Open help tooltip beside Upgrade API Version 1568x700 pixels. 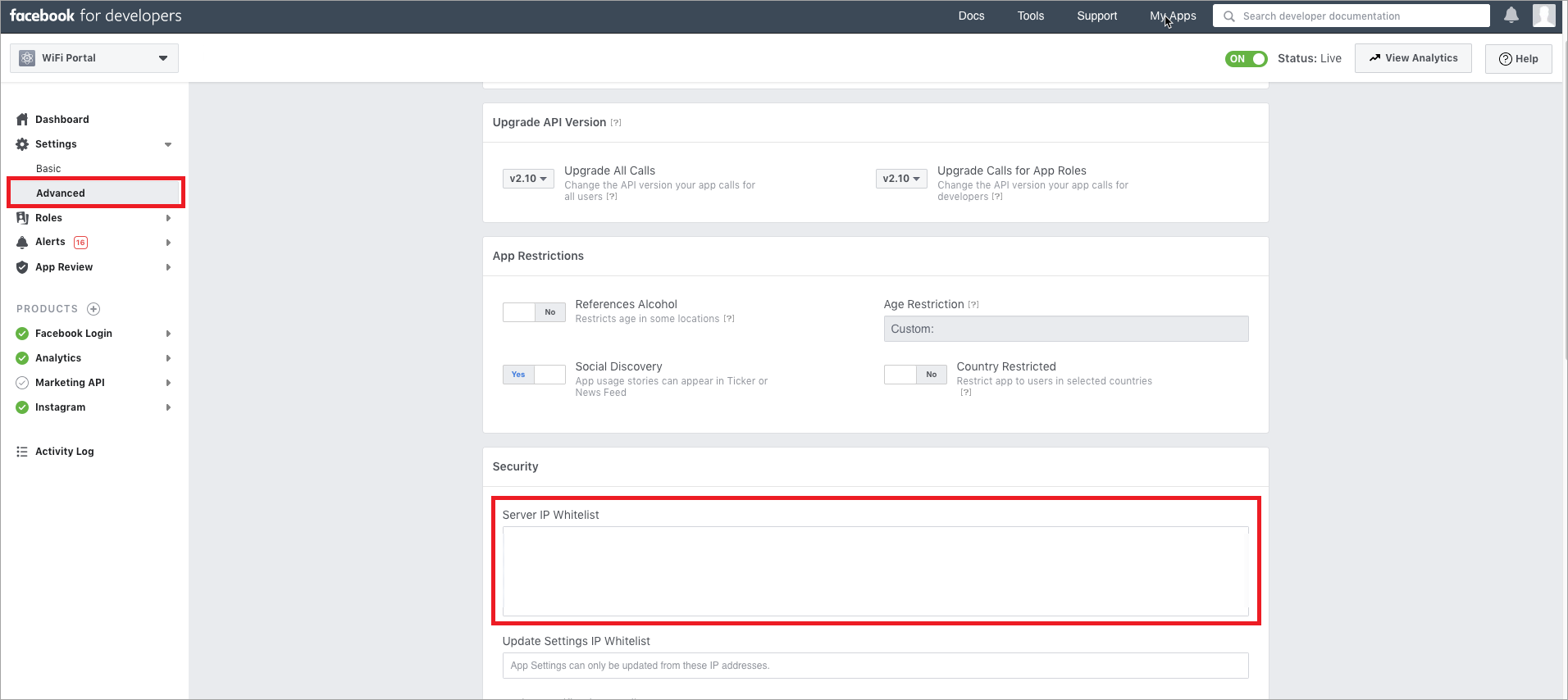click(x=616, y=123)
